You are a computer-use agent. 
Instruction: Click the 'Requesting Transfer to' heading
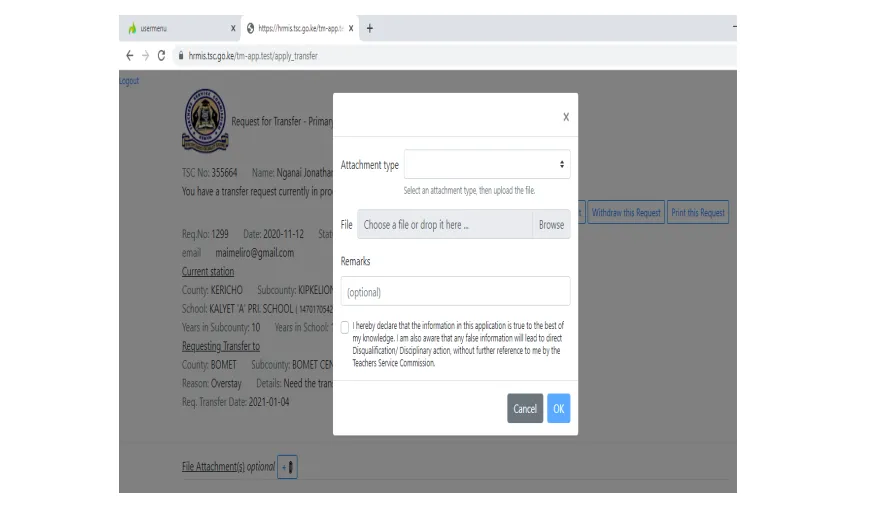(x=221, y=346)
